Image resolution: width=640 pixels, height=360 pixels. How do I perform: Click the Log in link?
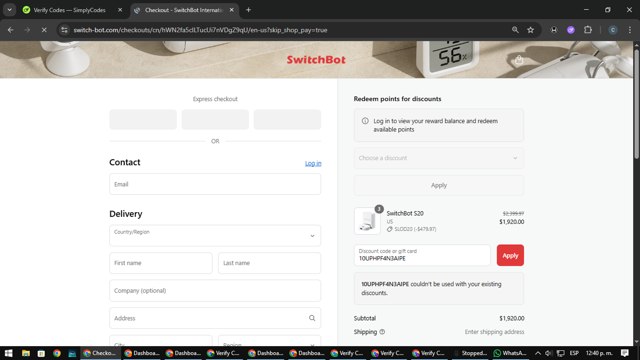click(x=313, y=163)
